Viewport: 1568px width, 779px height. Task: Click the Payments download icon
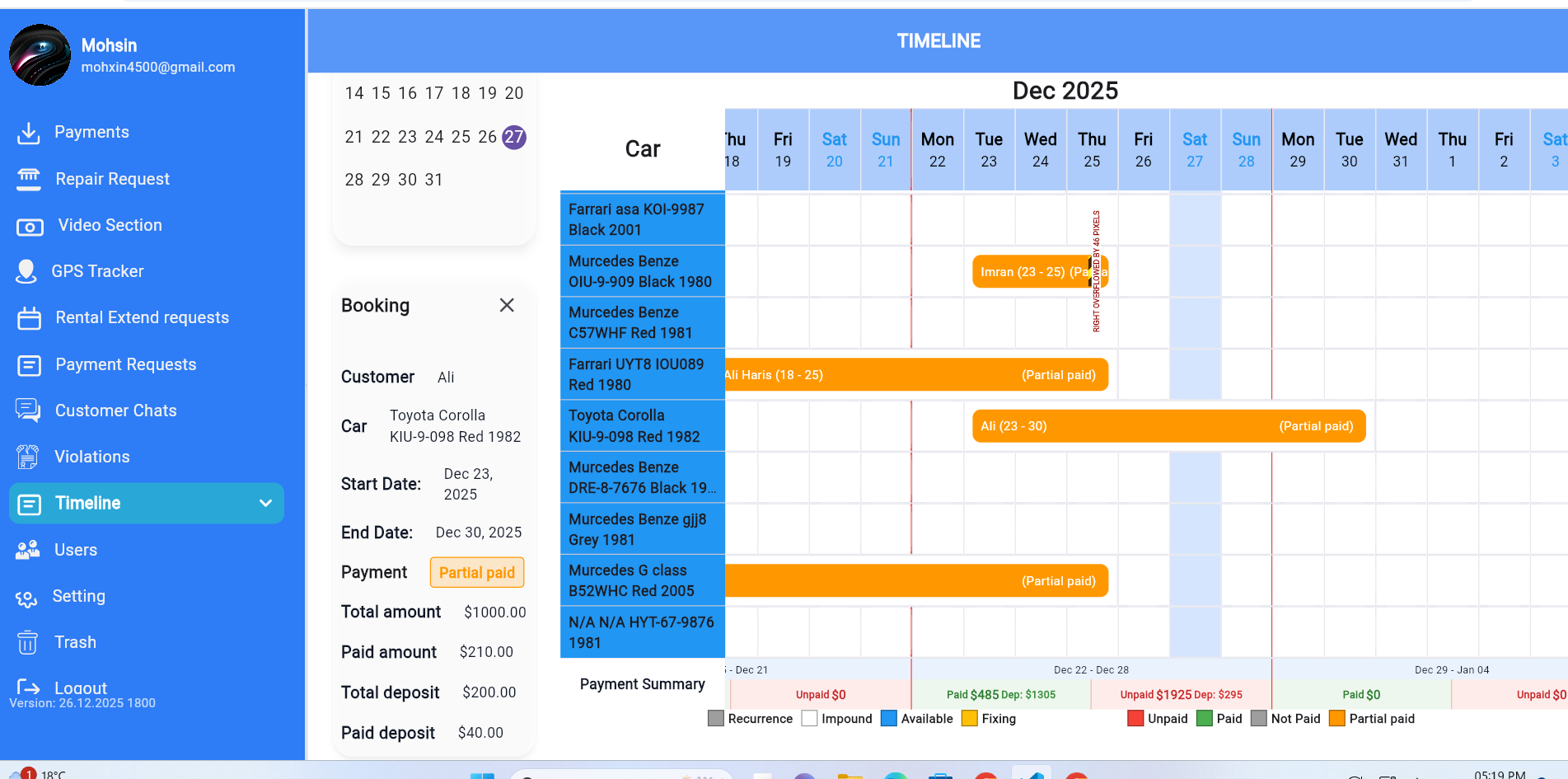click(x=29, y=133)
